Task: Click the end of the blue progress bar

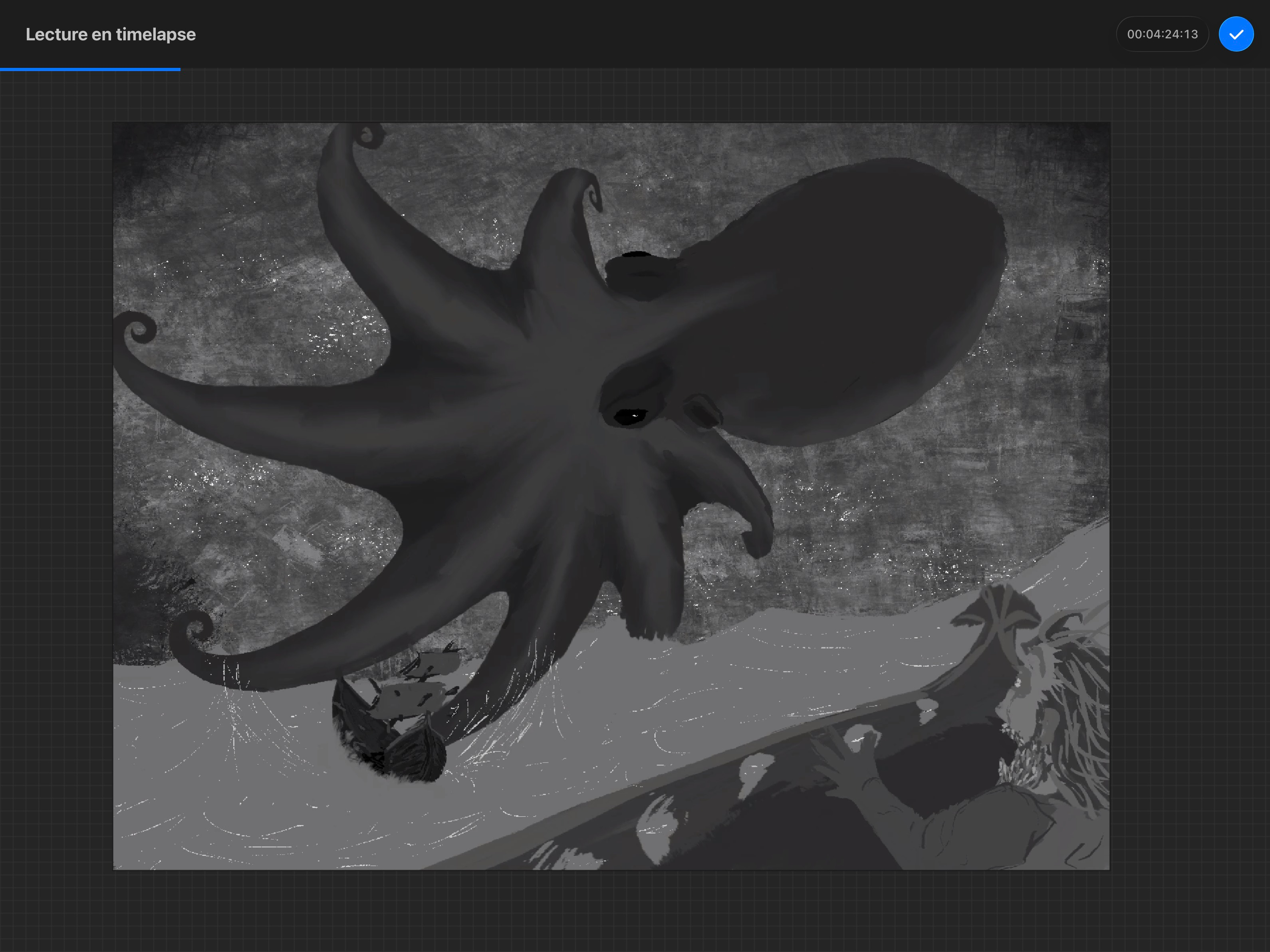Action: pos(179,69)
